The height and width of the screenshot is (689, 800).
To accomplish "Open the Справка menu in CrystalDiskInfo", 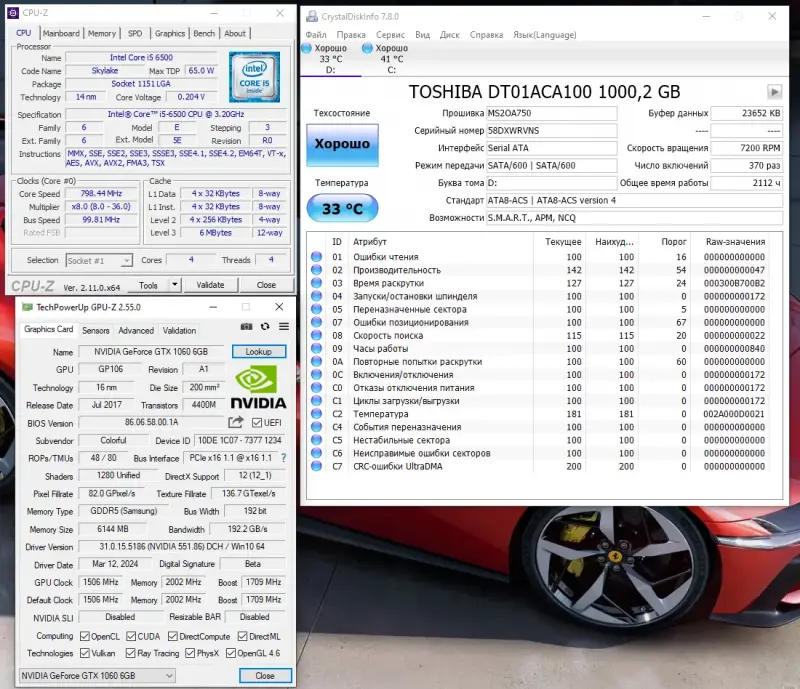I will coord(486,35).
